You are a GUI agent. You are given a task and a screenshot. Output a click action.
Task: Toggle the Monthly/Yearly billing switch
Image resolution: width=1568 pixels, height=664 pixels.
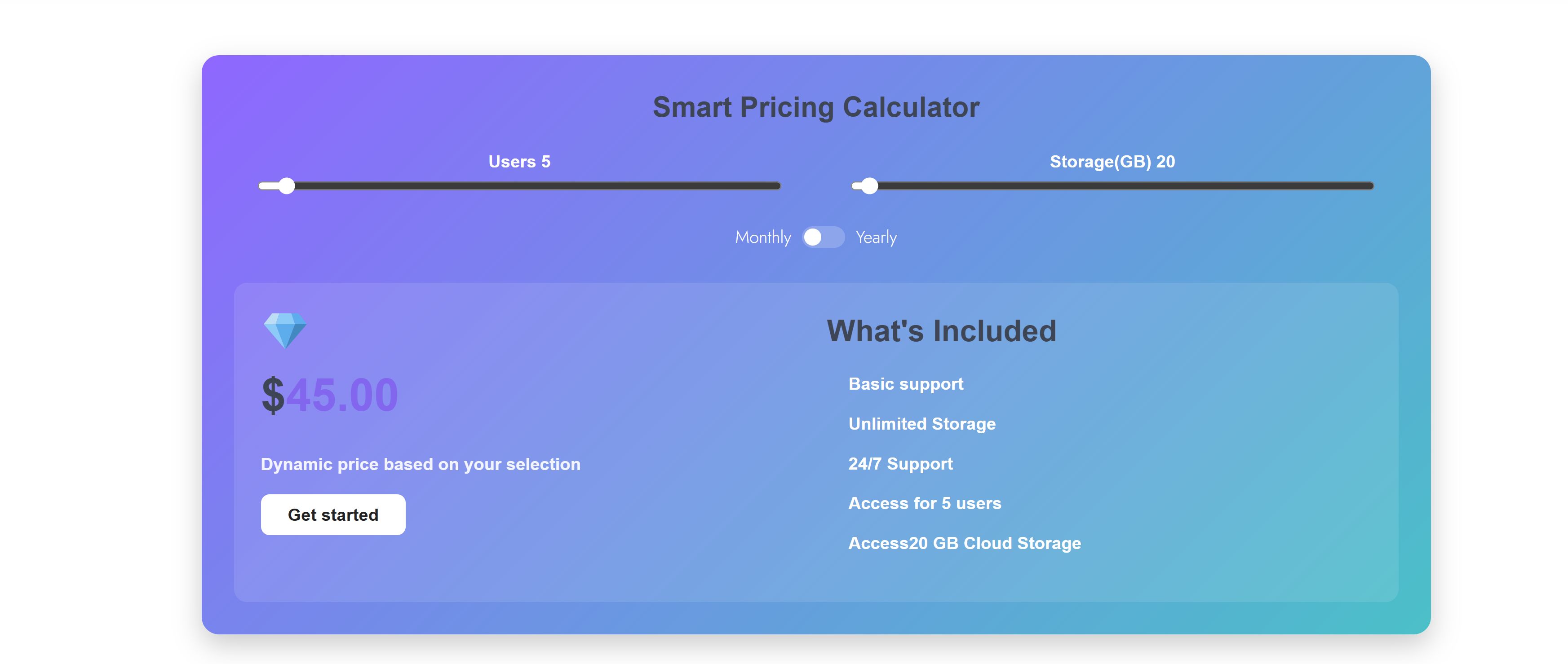pyautogui.click(x=823, y=237)
